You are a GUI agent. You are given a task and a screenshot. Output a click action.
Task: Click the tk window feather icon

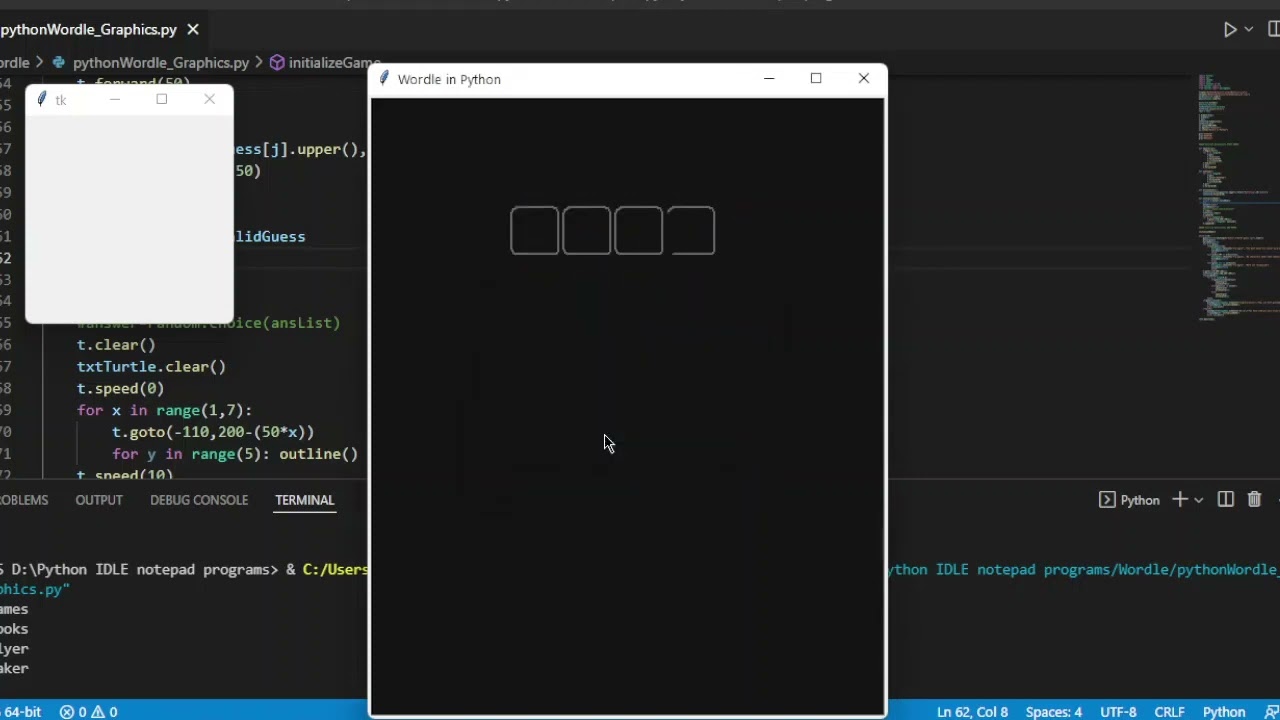(x=42, y=99)
